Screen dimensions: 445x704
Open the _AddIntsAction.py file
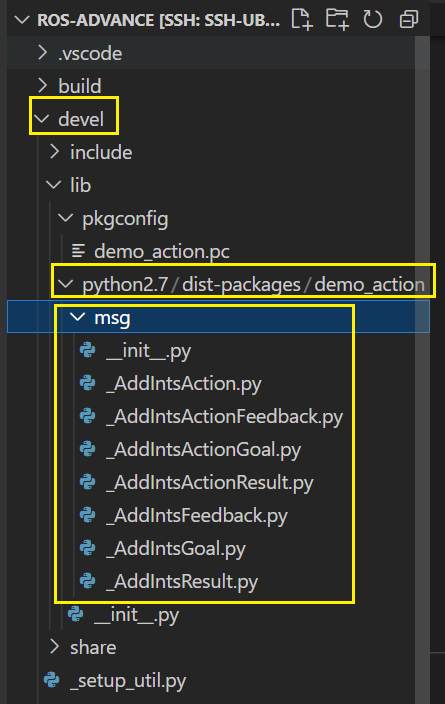[184, 384]
